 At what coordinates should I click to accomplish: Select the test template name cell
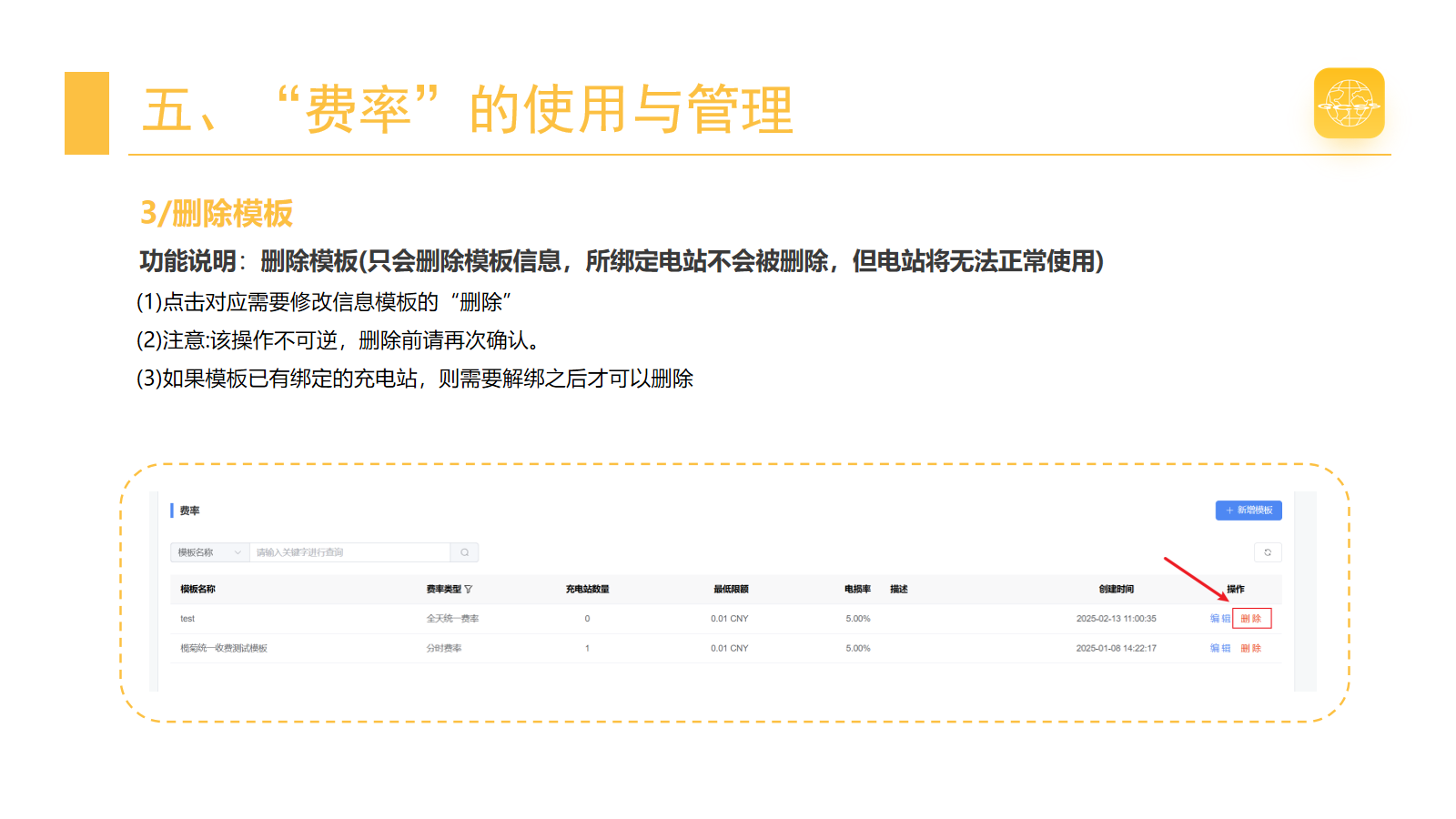[187, 619]
